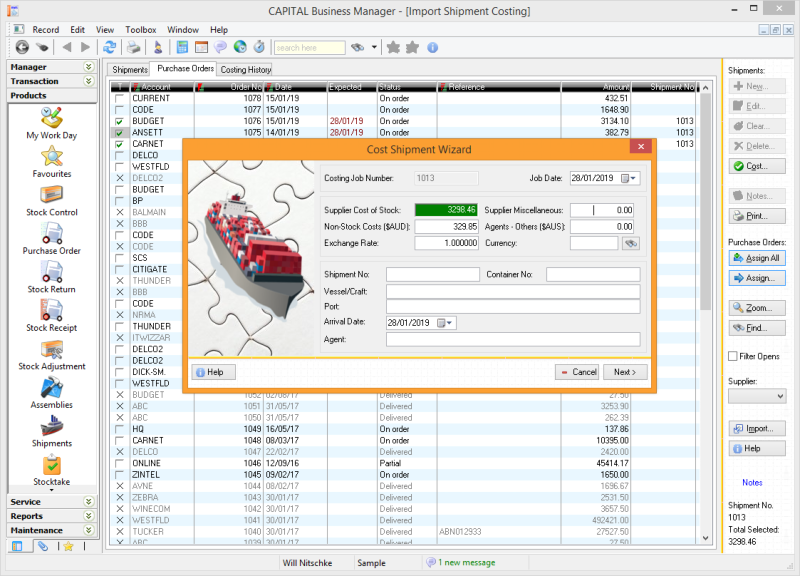
Task: Click the first star toolbar icon
Action: (393, 47)
